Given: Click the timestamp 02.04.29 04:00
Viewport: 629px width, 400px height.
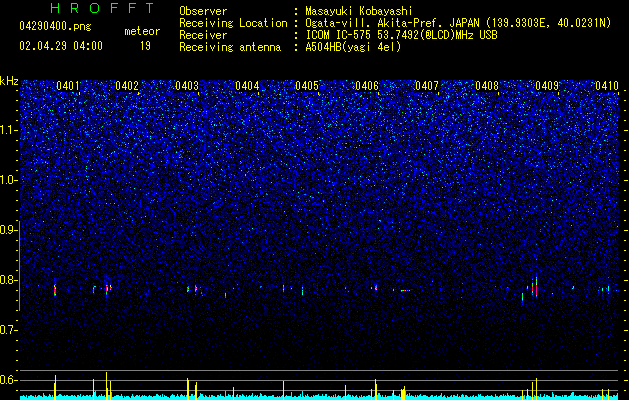Looking at the screenshot, I should 61,46.
